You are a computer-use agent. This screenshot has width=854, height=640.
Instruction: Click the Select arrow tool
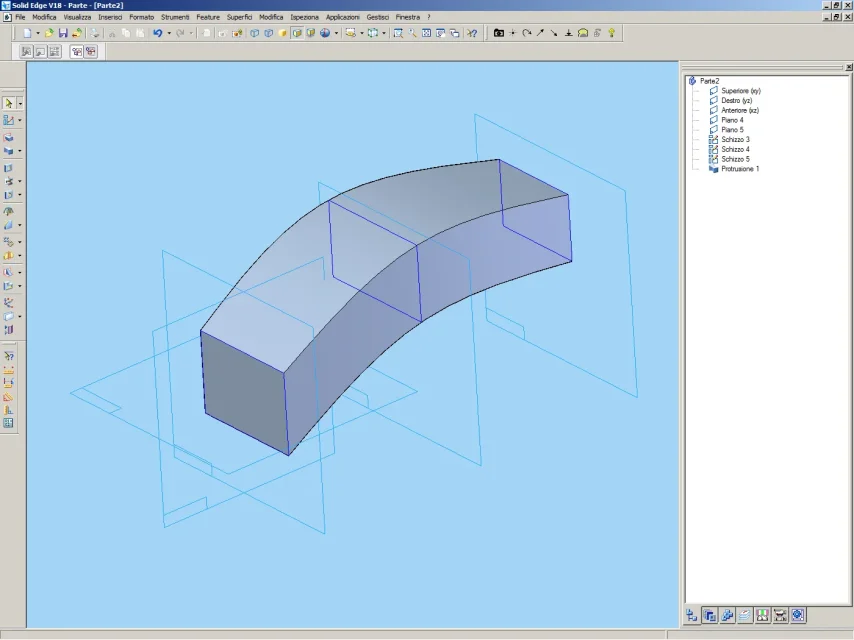point(9,103)
